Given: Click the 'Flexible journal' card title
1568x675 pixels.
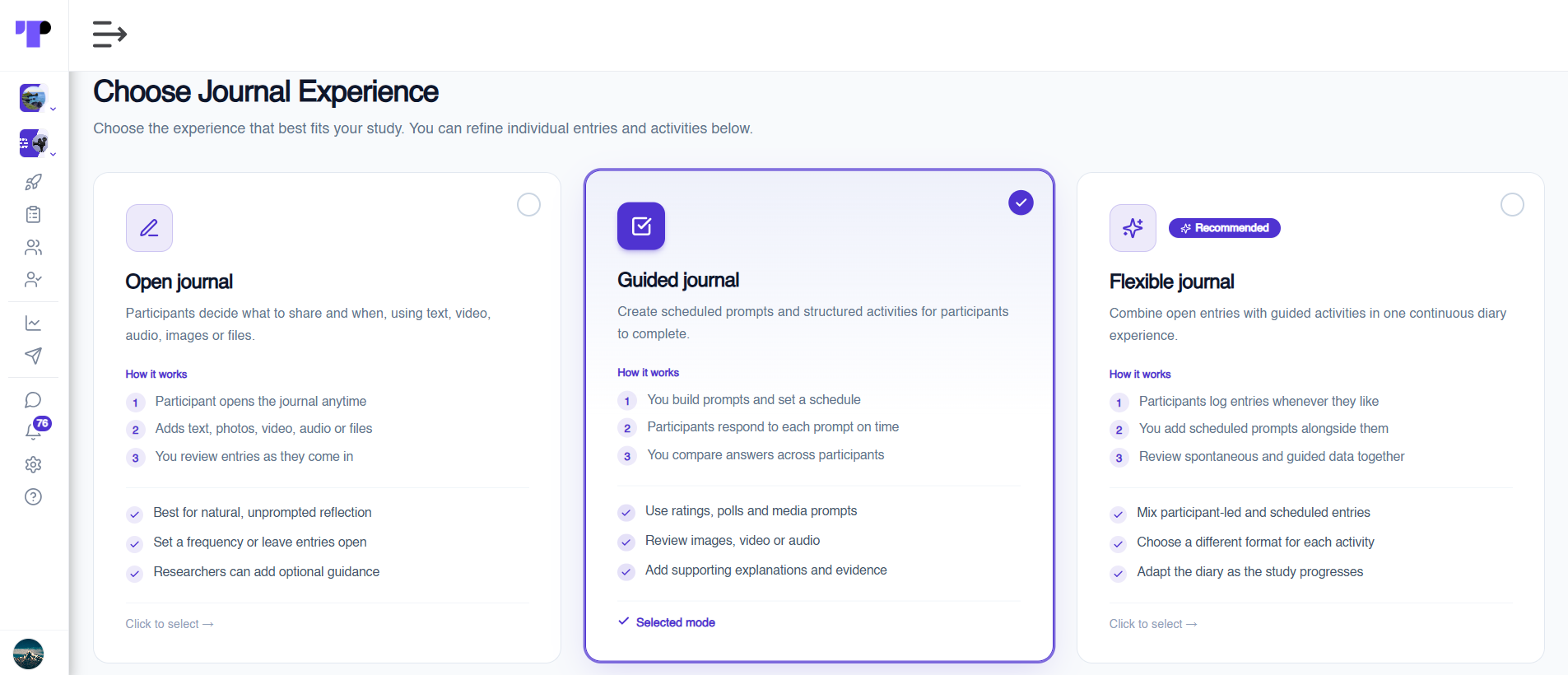Looking at the screenshot, I should [x=1171, y=282].
